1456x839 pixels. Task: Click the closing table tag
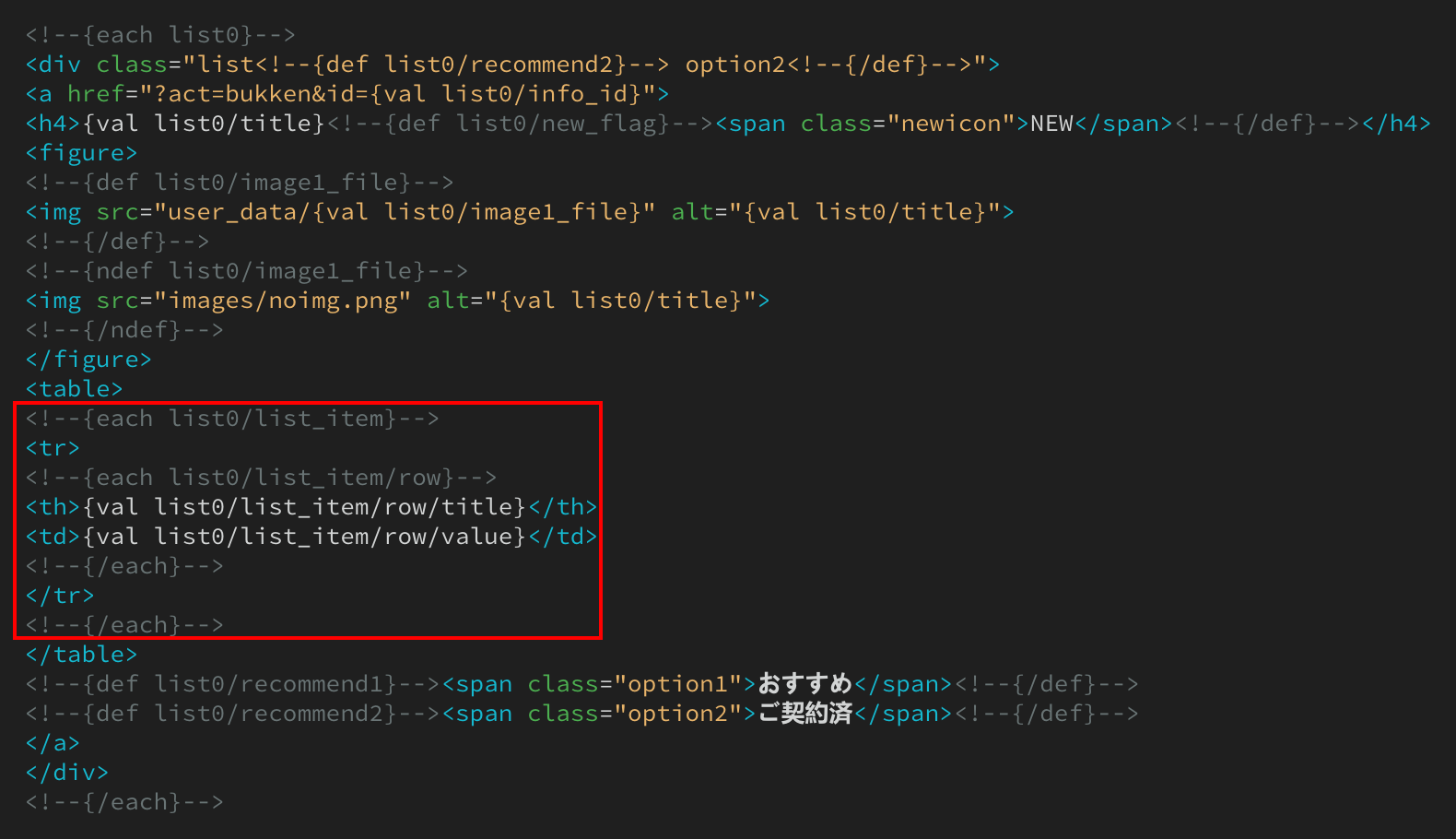tap(81, 655)
